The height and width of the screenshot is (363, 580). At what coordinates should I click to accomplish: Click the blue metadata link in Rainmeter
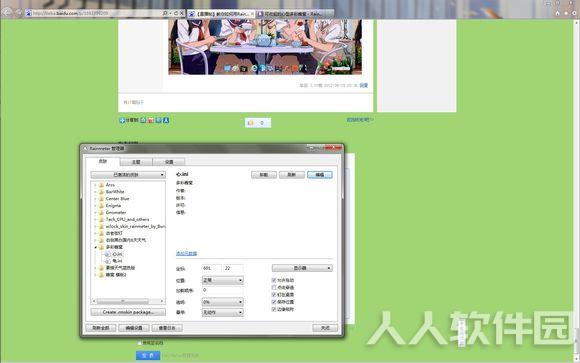point(186,253)
